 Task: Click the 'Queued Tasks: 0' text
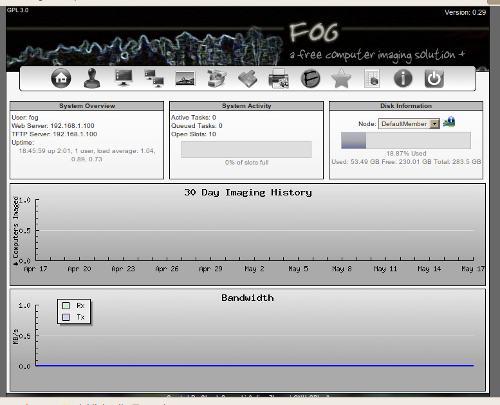point(197,126)
